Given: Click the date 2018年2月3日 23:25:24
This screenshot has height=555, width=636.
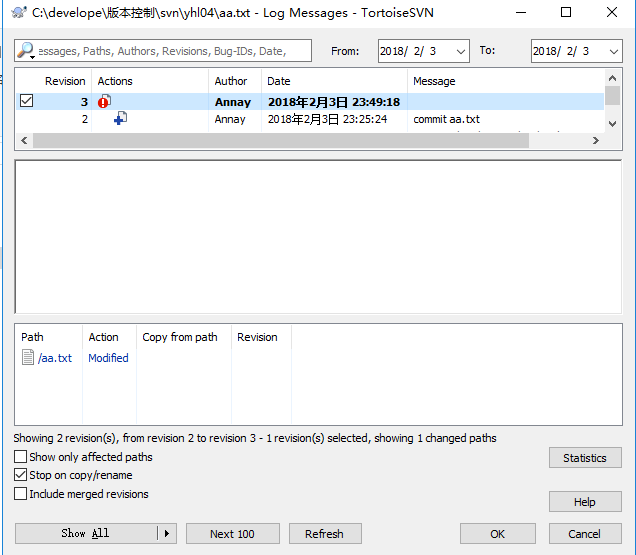Looking at the screenshot, I should [327, 119].
